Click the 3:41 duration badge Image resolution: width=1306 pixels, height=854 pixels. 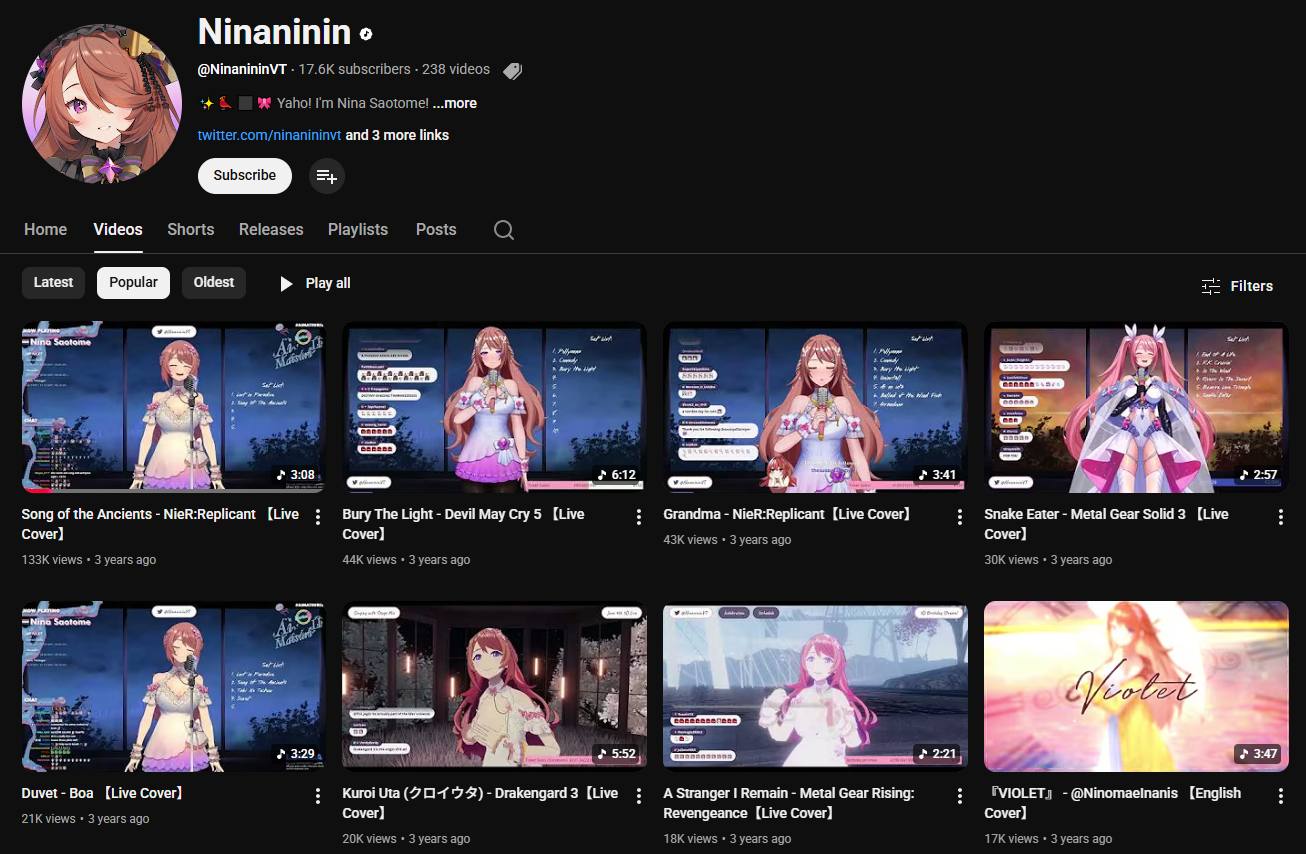(937, 475)
